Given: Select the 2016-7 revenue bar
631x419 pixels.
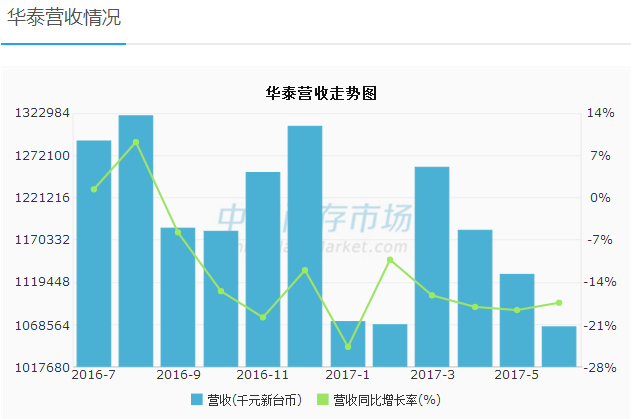Looking at the screenshot, I should 94,254.
